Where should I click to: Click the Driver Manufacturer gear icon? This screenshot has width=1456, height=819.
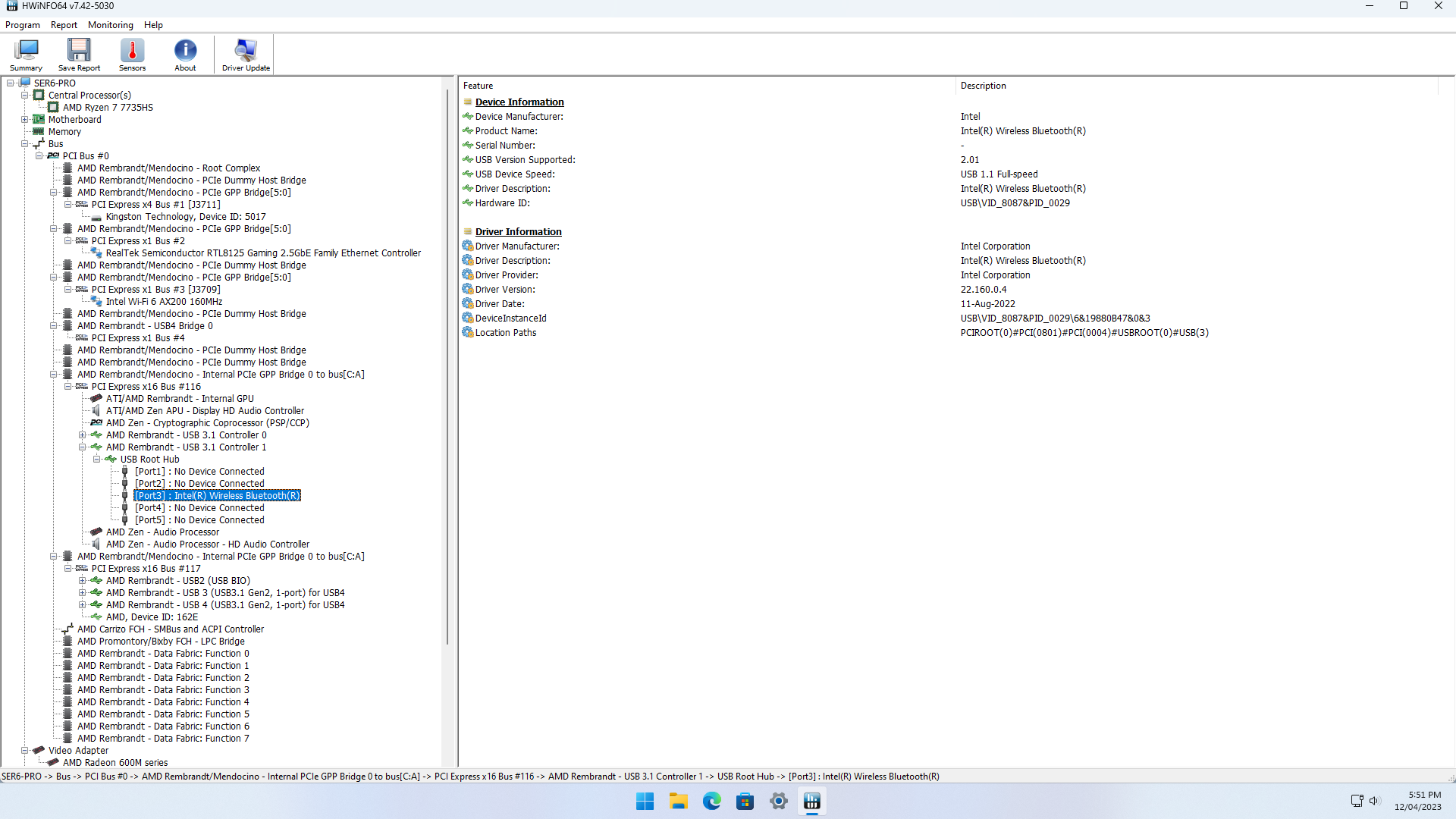[468, 246]
